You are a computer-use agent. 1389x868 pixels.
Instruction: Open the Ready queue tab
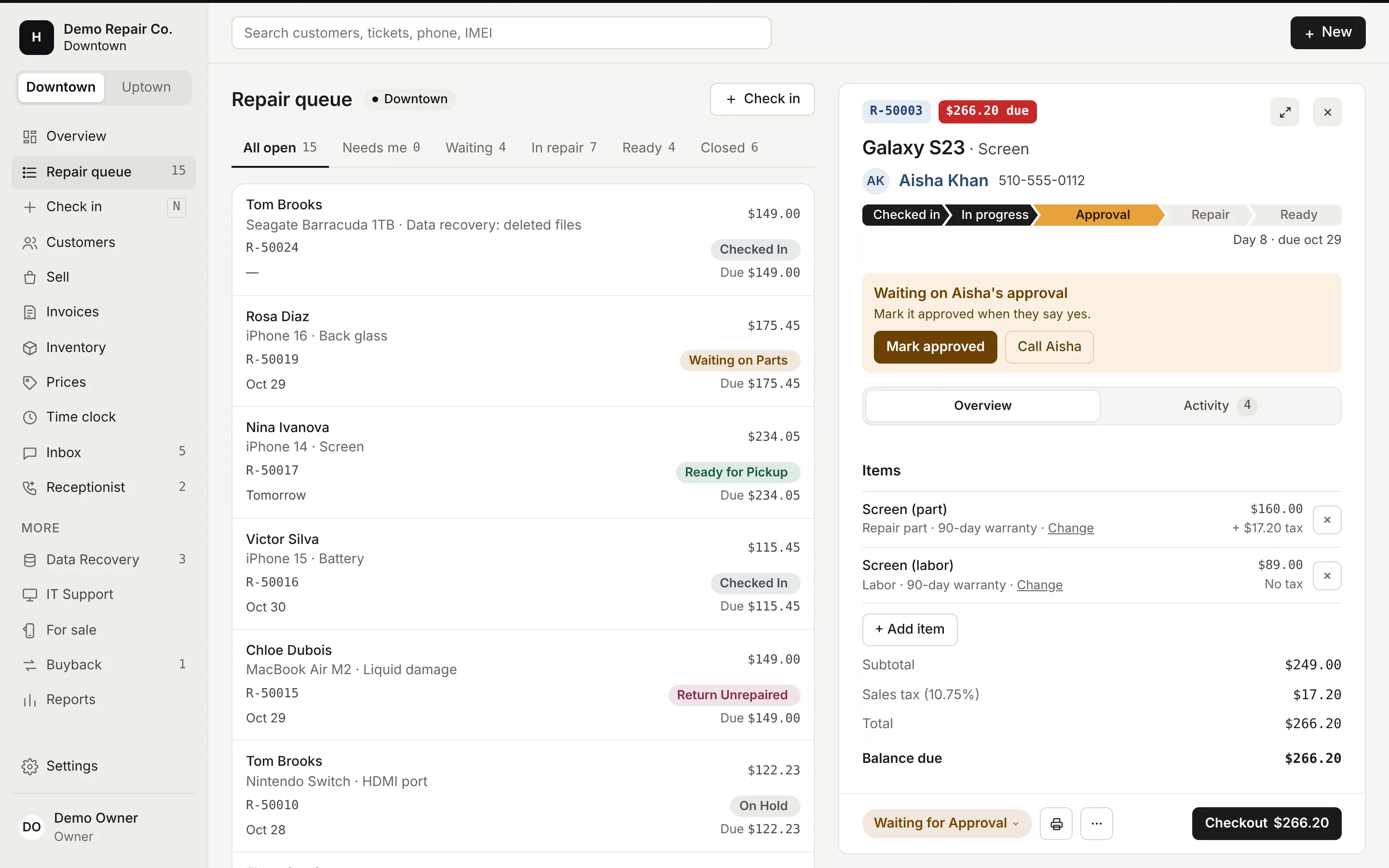(x=649, y=148)
